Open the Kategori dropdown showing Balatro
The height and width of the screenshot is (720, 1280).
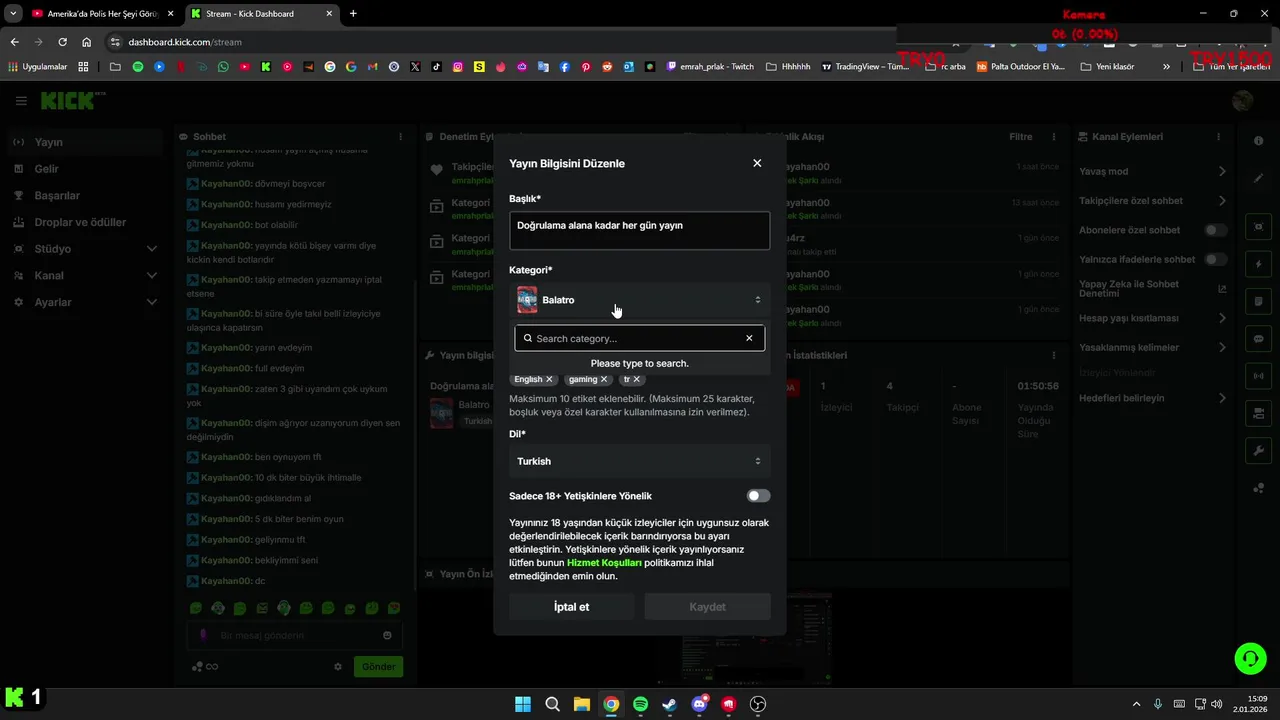click(640, 300)
